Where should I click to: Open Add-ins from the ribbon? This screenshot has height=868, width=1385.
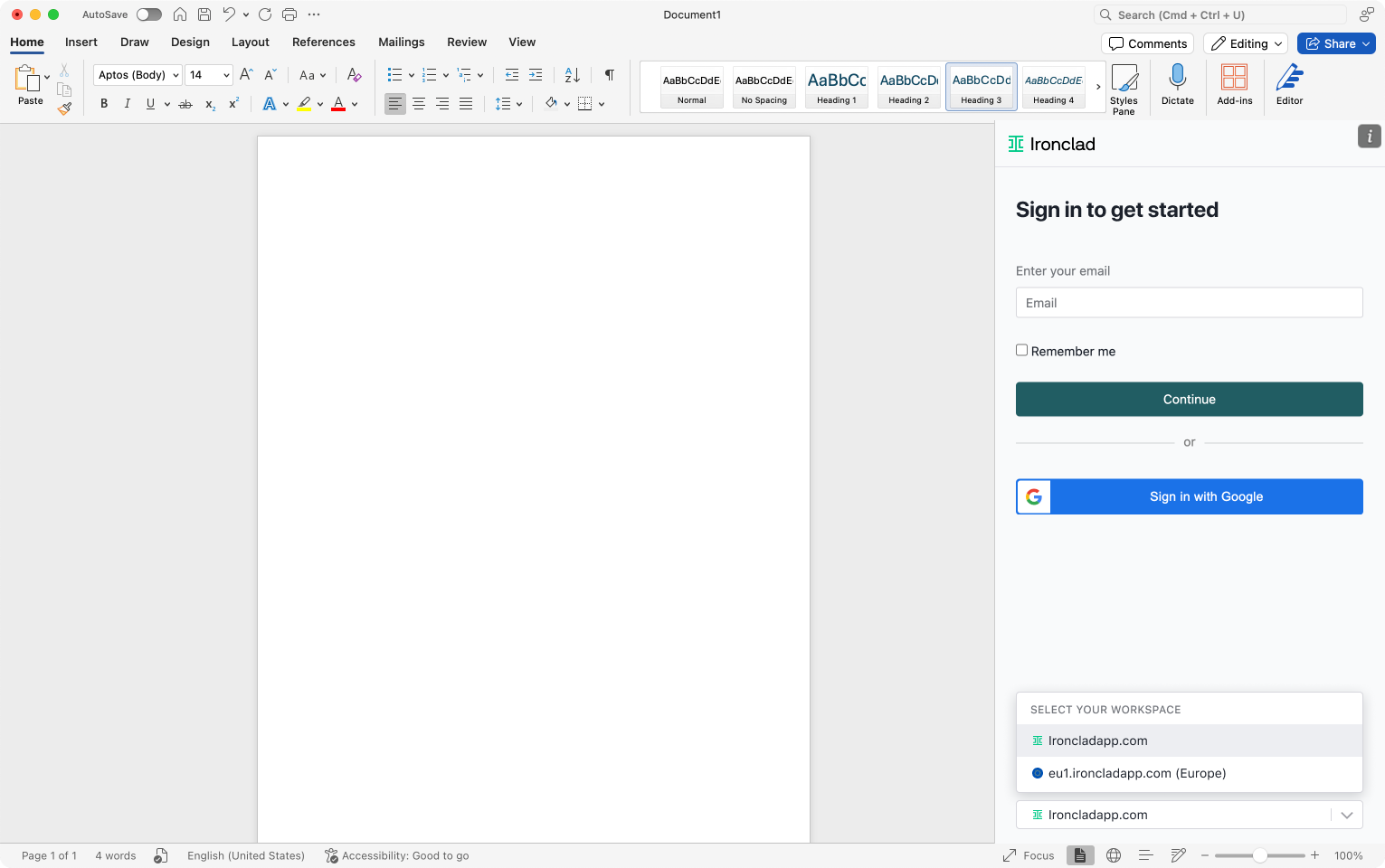point(1235,84)
